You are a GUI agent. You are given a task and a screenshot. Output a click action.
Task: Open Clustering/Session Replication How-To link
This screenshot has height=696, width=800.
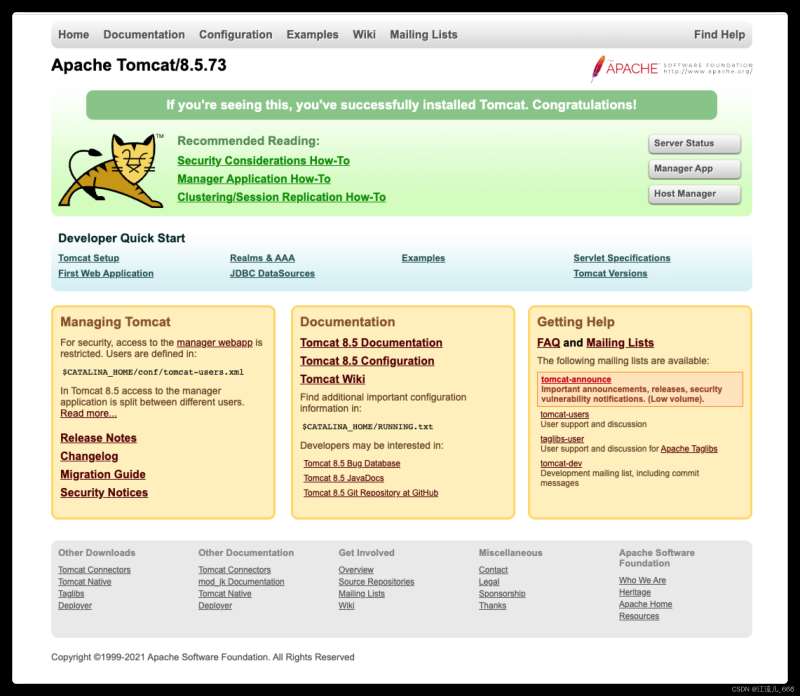click(x=281, y=198)
